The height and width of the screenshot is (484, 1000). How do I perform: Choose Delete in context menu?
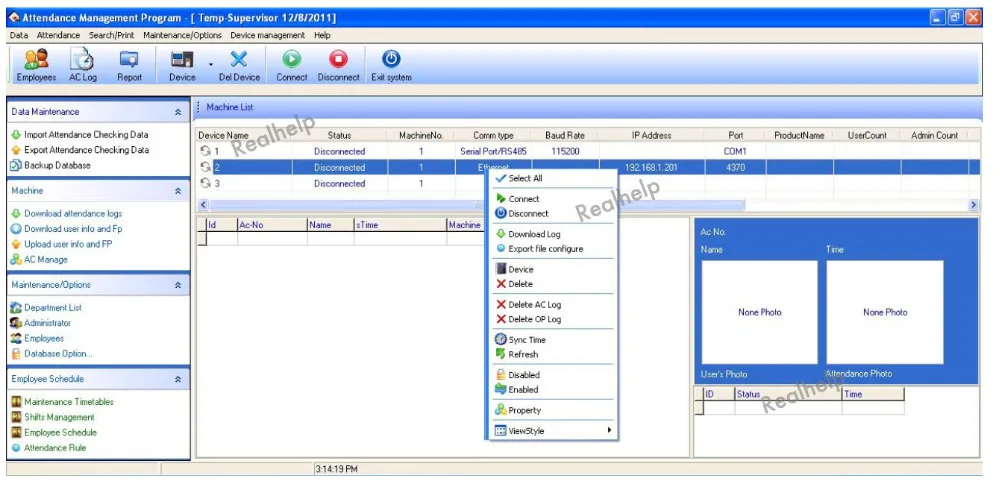click(x=552, y=284)
